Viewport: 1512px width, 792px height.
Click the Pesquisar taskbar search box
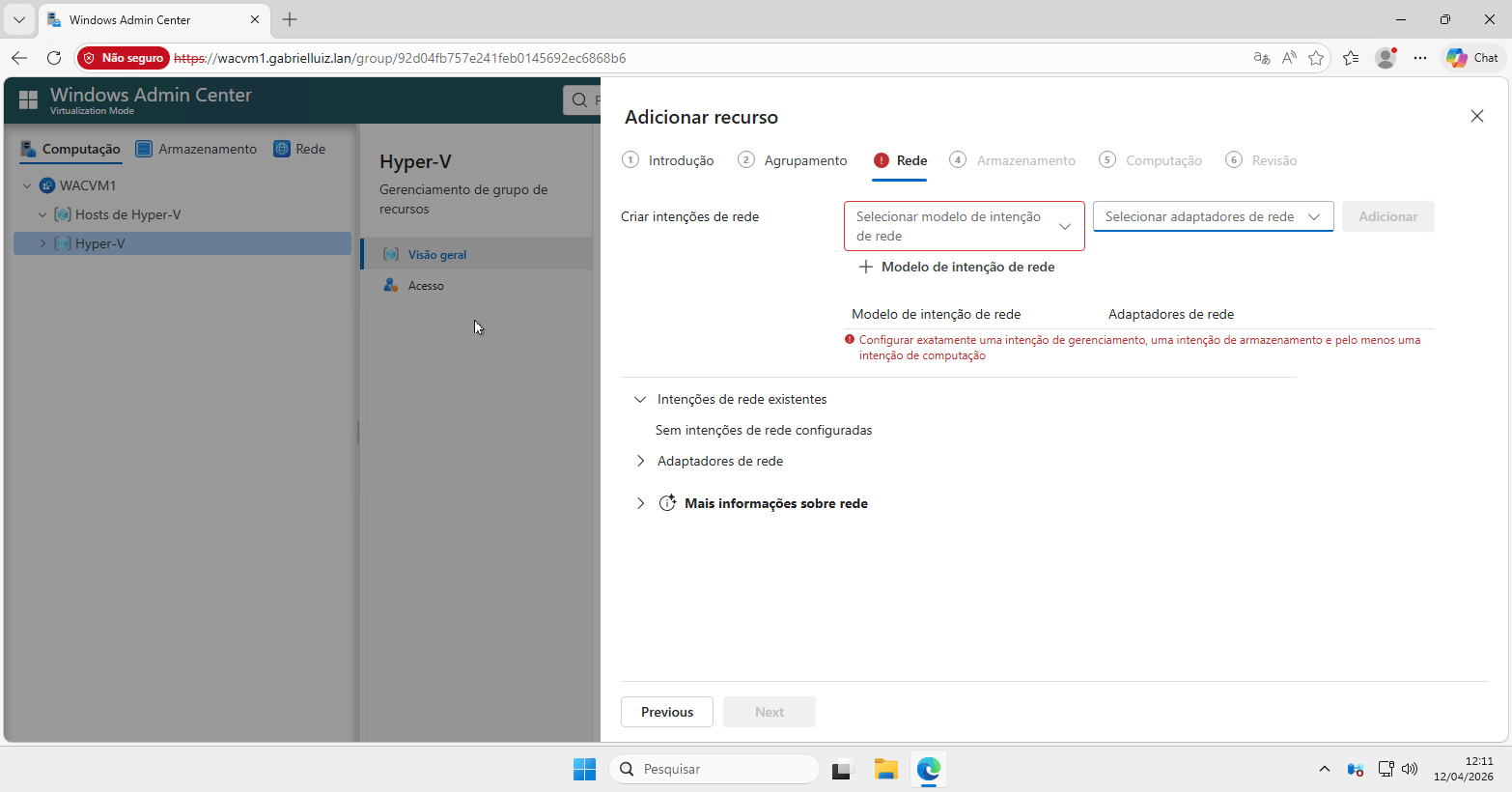pos(714,769)
